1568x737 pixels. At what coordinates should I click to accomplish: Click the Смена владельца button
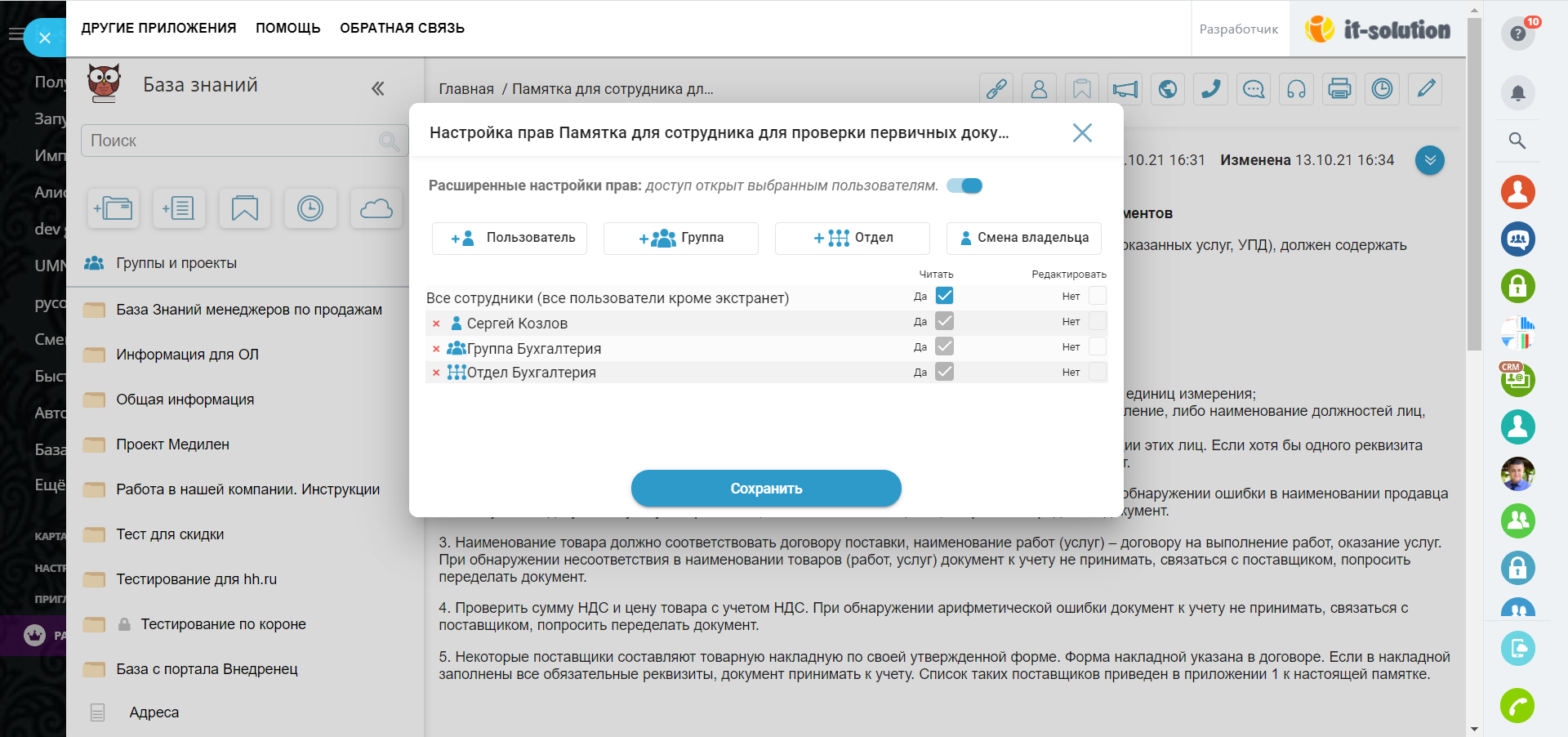(1024, 238)
